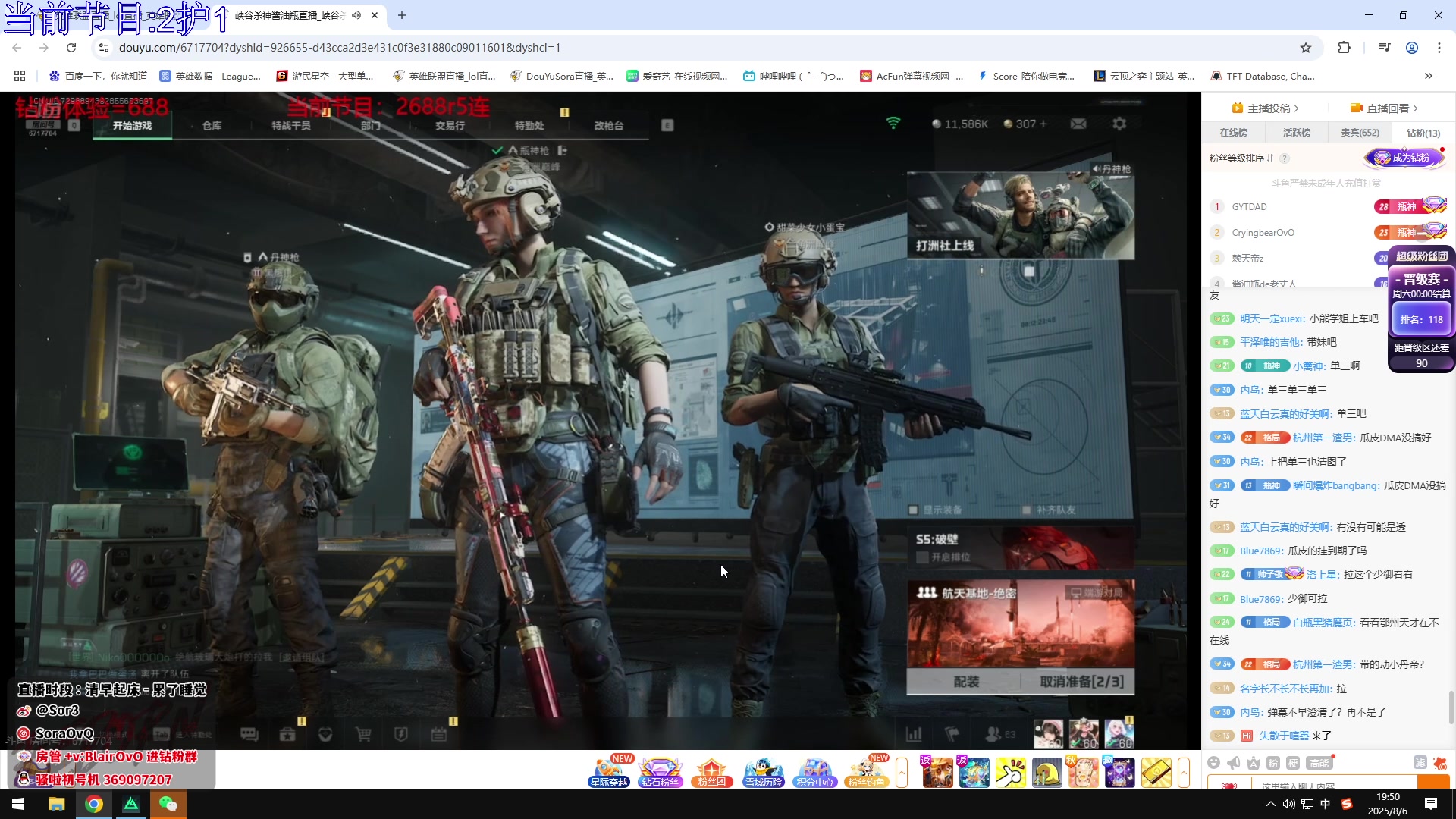Open the 星际穿越 activity icon
Viewport: 1456px width, 819px height.
coord(610,772)
